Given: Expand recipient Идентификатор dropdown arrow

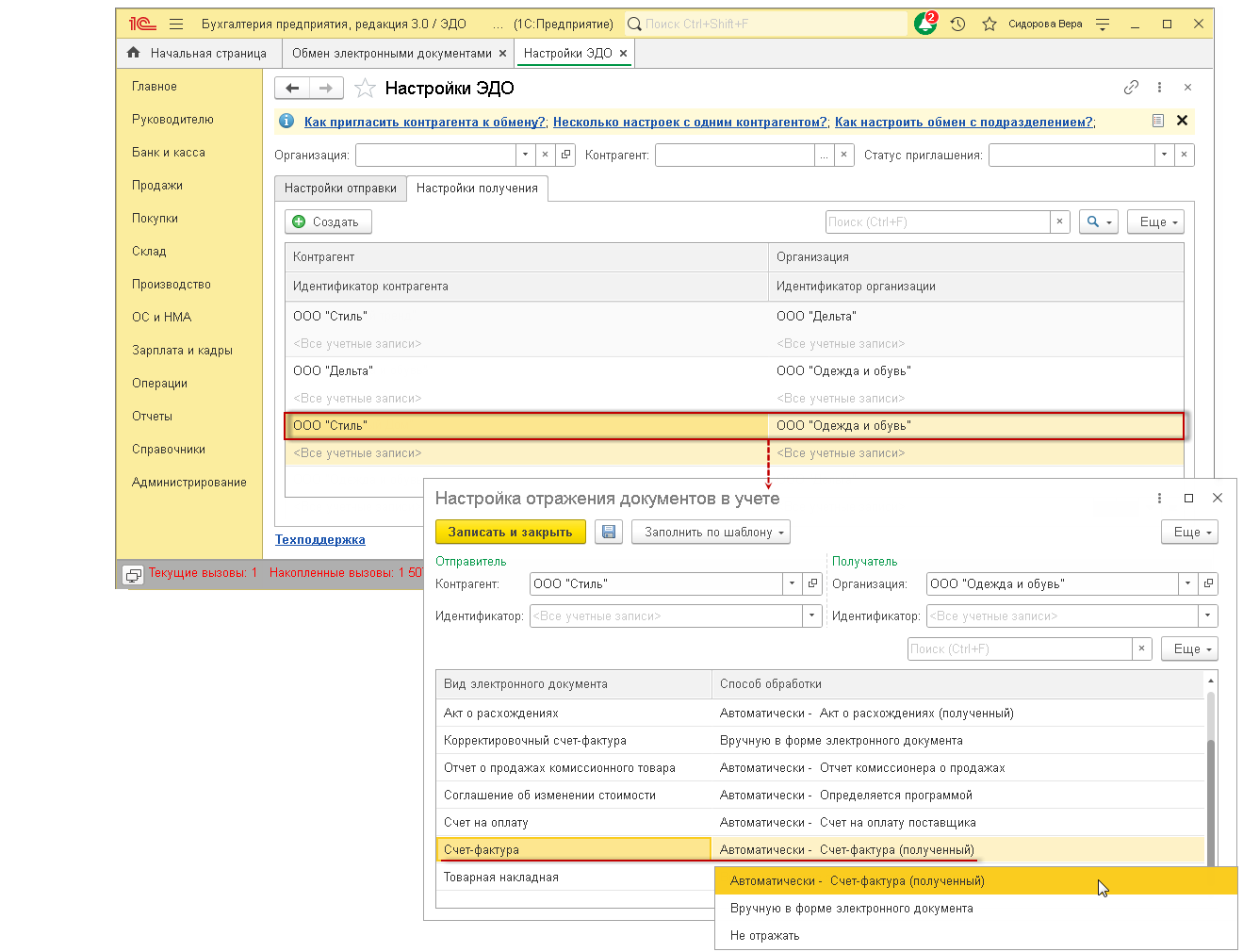Looking at the screenshot, I should point(1208,616).
